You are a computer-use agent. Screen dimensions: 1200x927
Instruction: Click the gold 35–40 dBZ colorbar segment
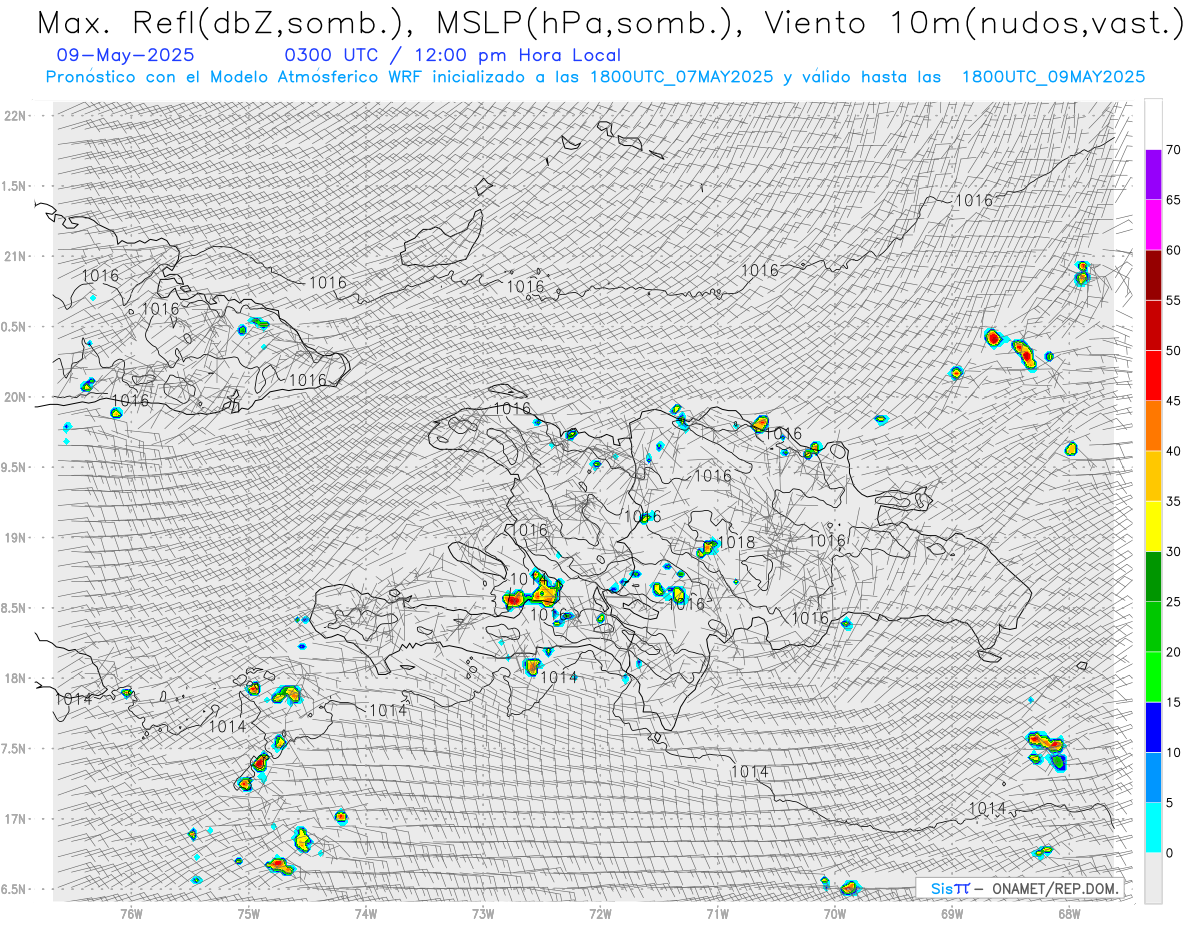pyautogui.click(x=1153, y=476)
